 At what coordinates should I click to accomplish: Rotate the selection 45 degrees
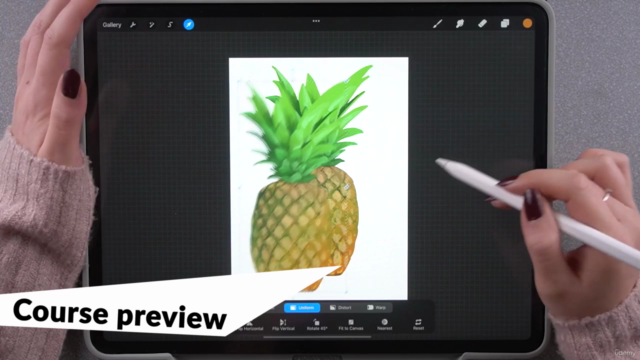[x=317, y=324]
